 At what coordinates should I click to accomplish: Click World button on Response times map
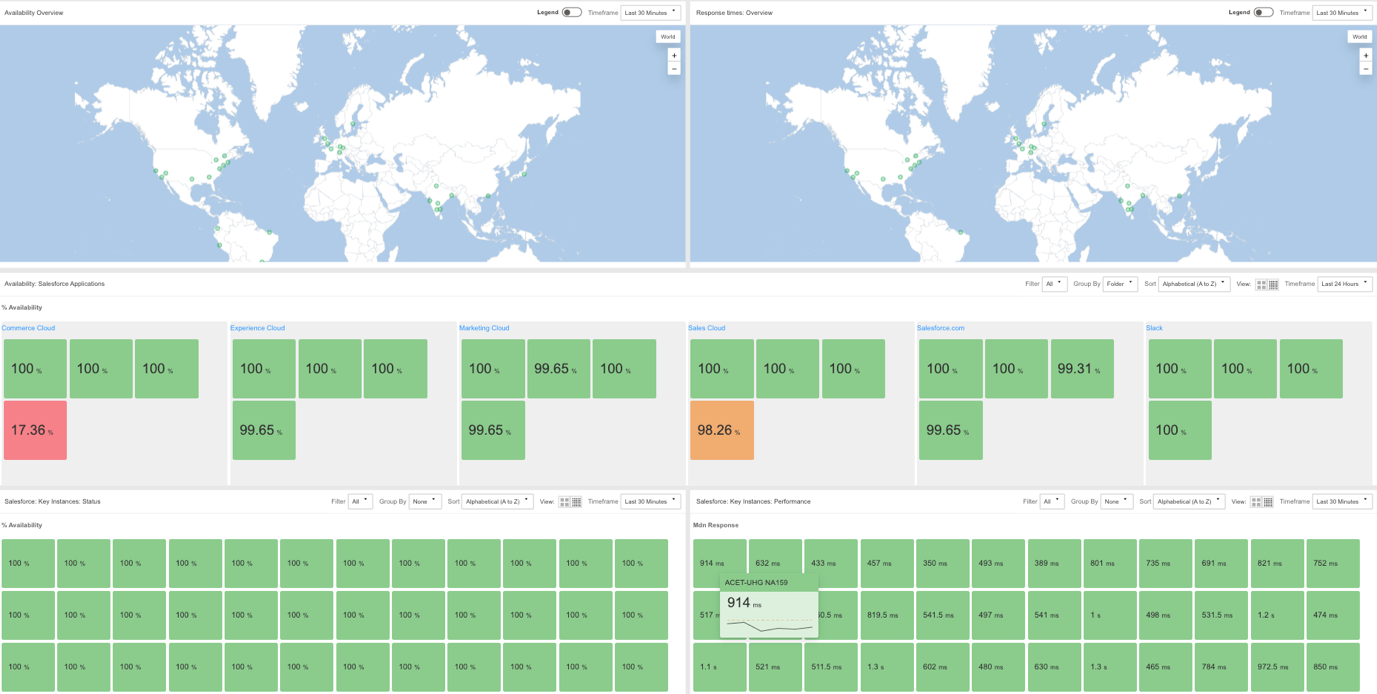click(x=1359, y=37)
